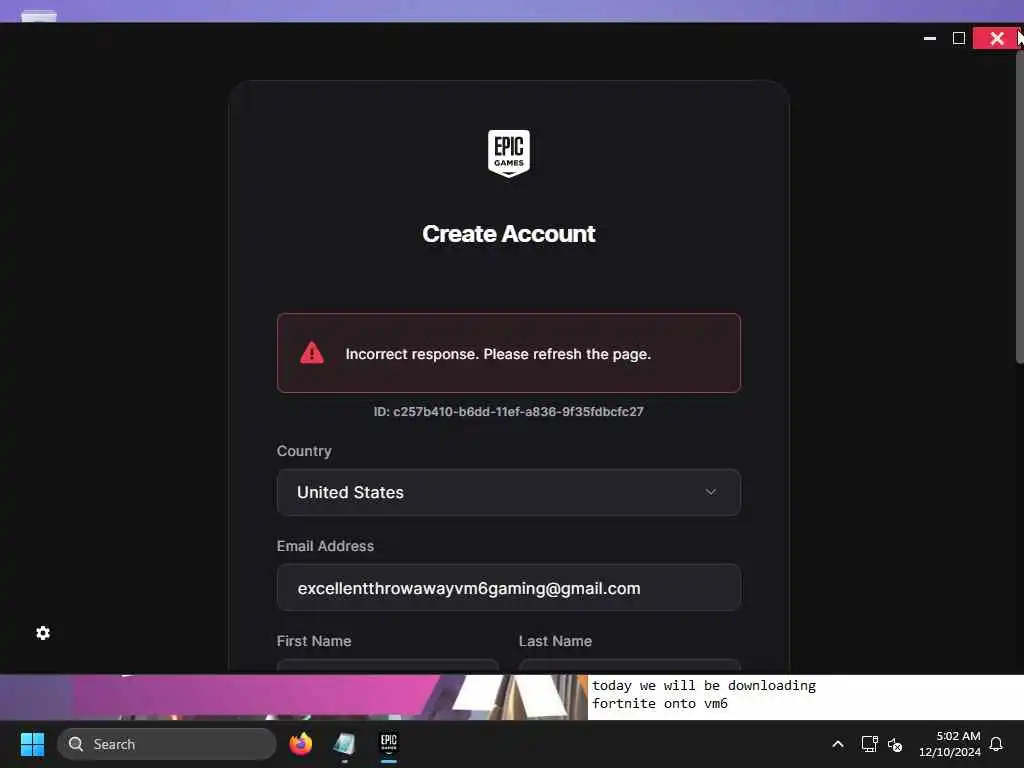This screenshot has height=768, width=1024.
Task: Maximize the Epic Games window
Action: (x=959, y=39)
